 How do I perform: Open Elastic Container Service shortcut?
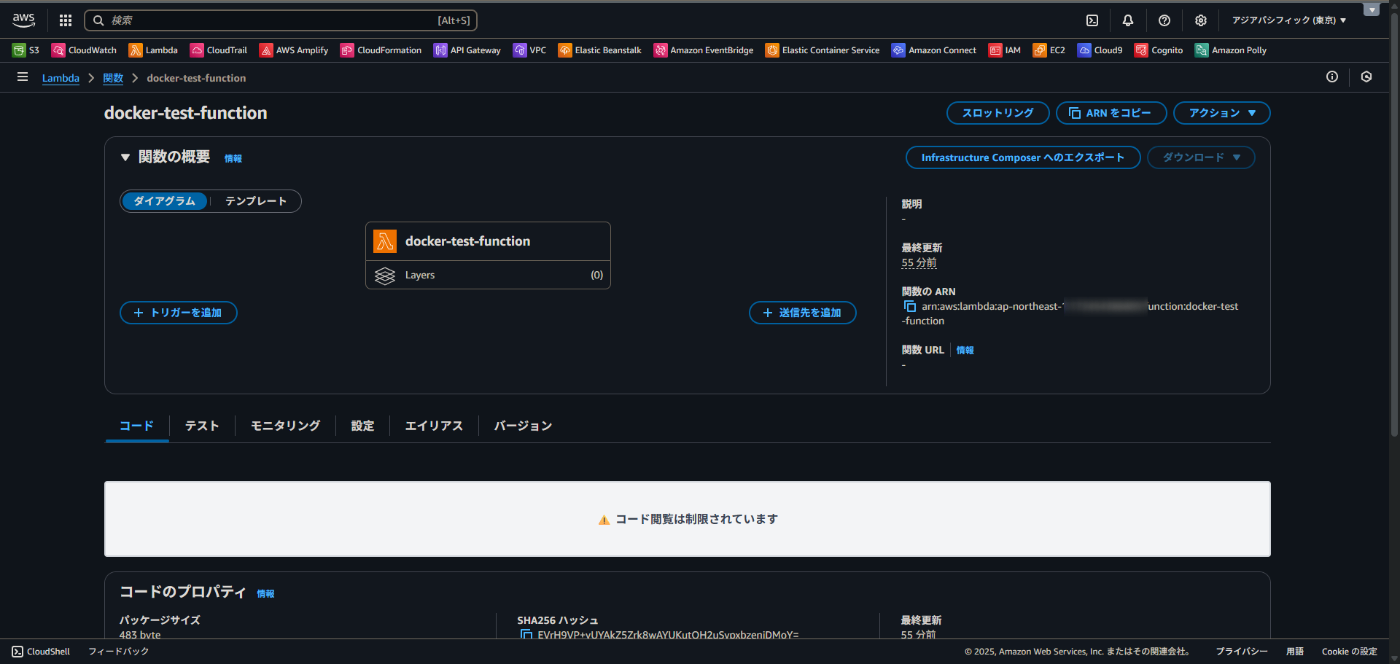pos(822,50)
